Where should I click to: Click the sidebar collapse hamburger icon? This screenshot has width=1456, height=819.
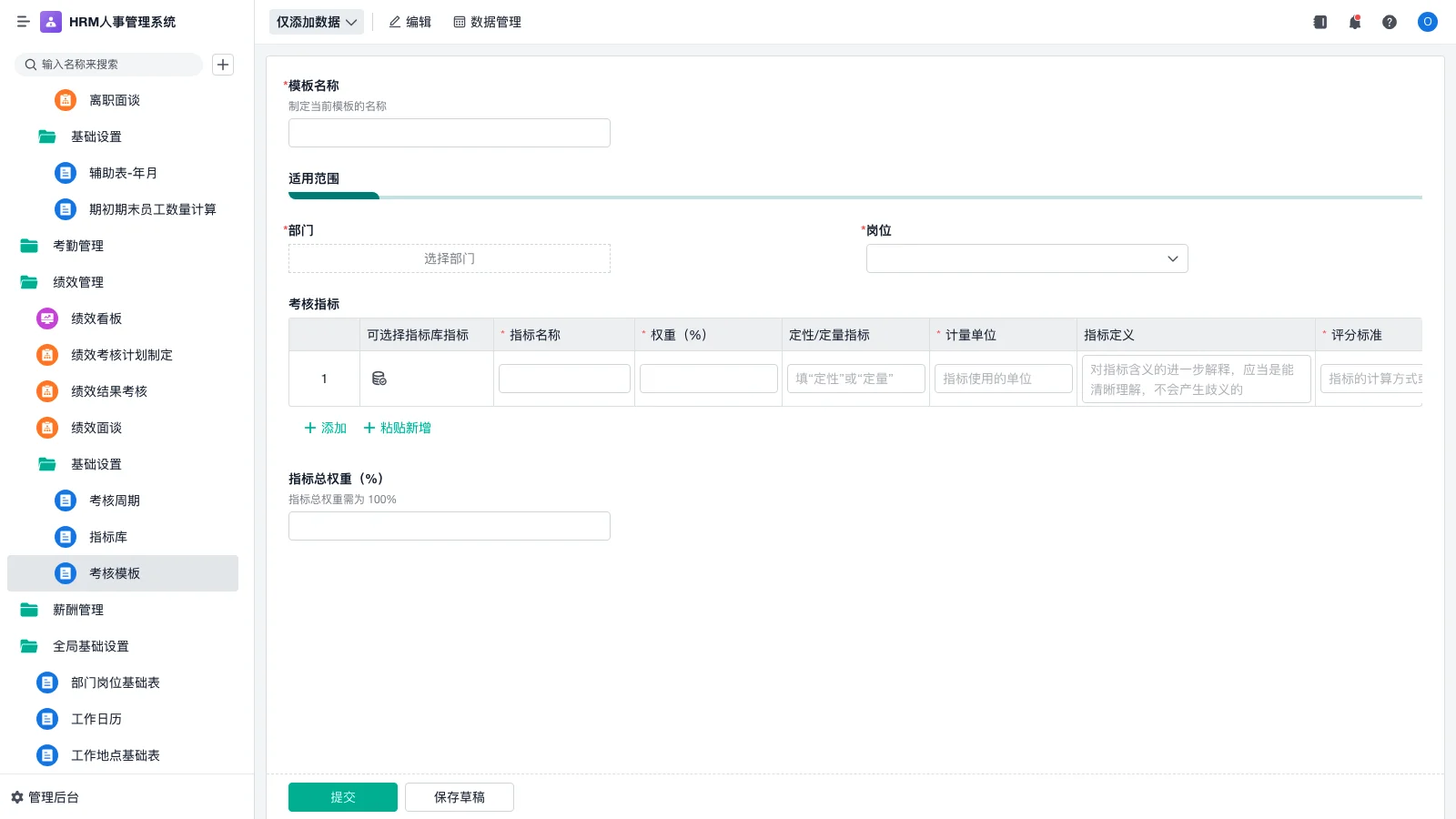(23, 22)
